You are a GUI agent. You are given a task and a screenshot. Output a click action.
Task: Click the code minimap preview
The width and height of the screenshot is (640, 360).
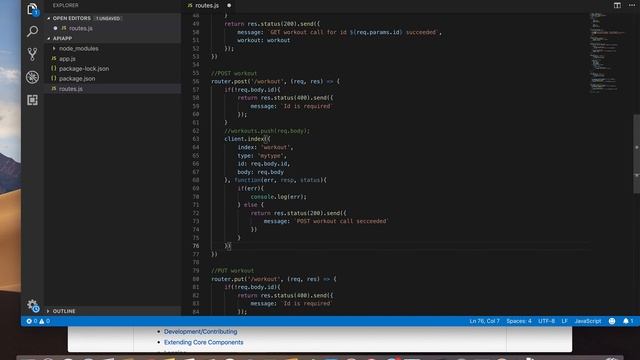(606, 52)
